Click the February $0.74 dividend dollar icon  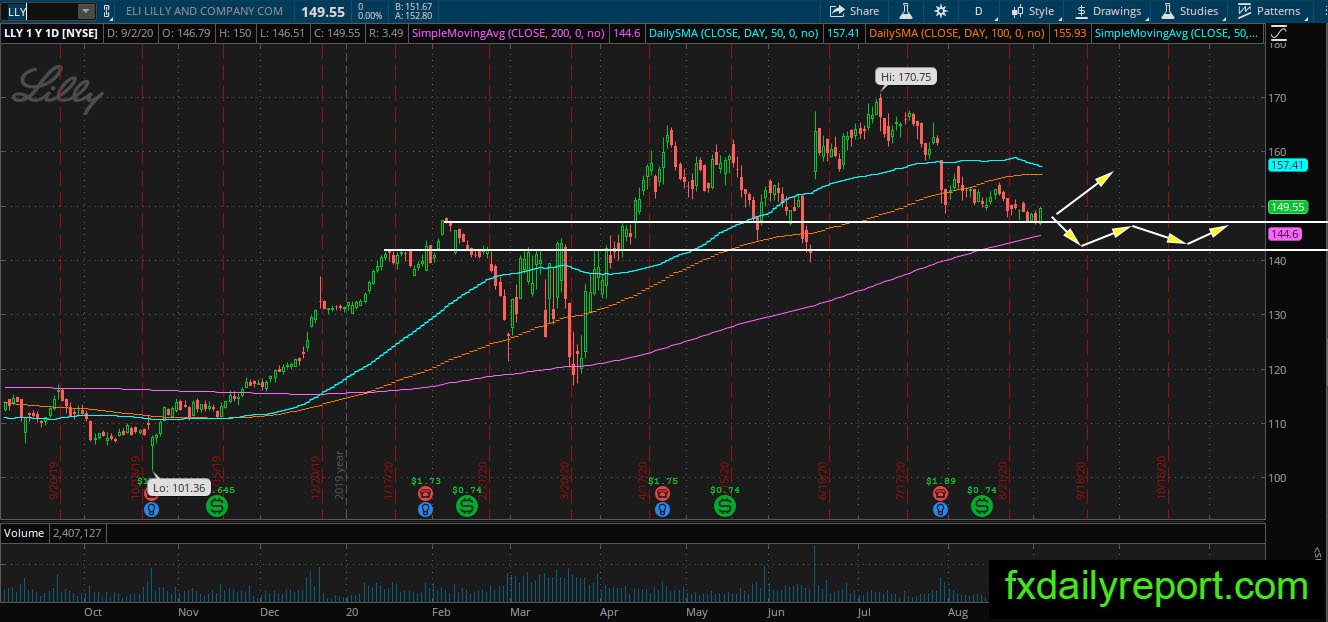point(467,507)
